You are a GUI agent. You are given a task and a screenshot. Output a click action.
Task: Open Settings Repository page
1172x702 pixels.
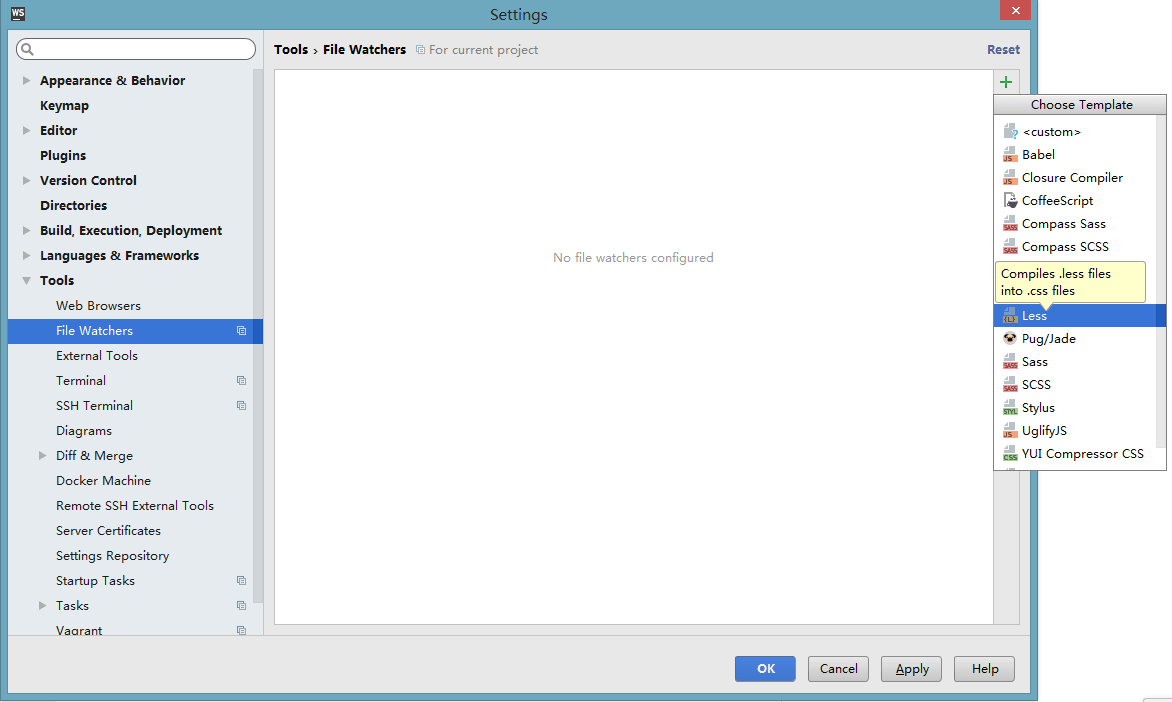[x=112, y=555]
